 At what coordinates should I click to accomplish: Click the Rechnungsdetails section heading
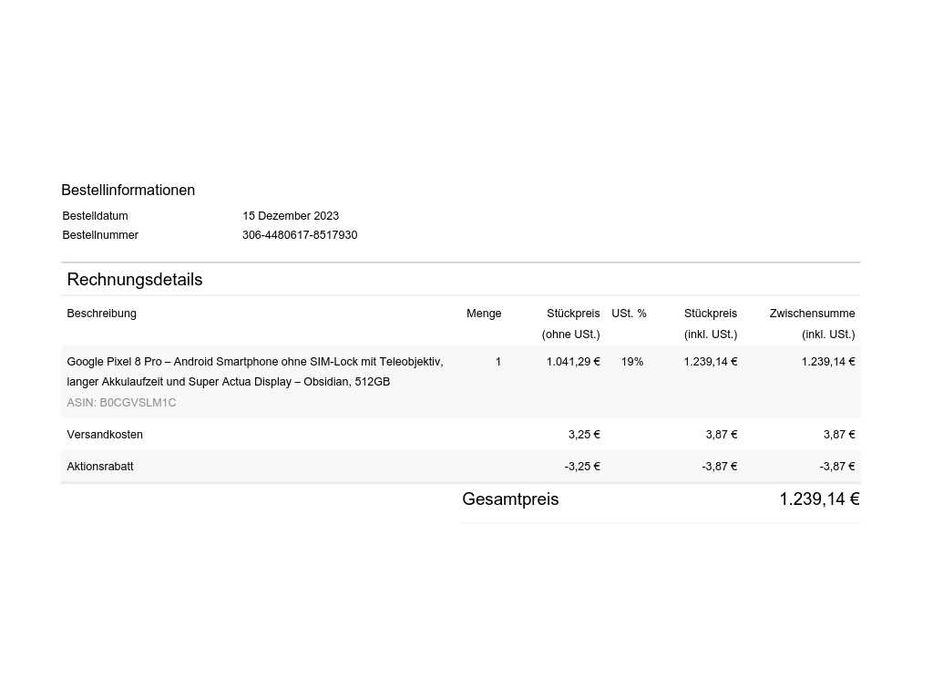click(134, 280)
